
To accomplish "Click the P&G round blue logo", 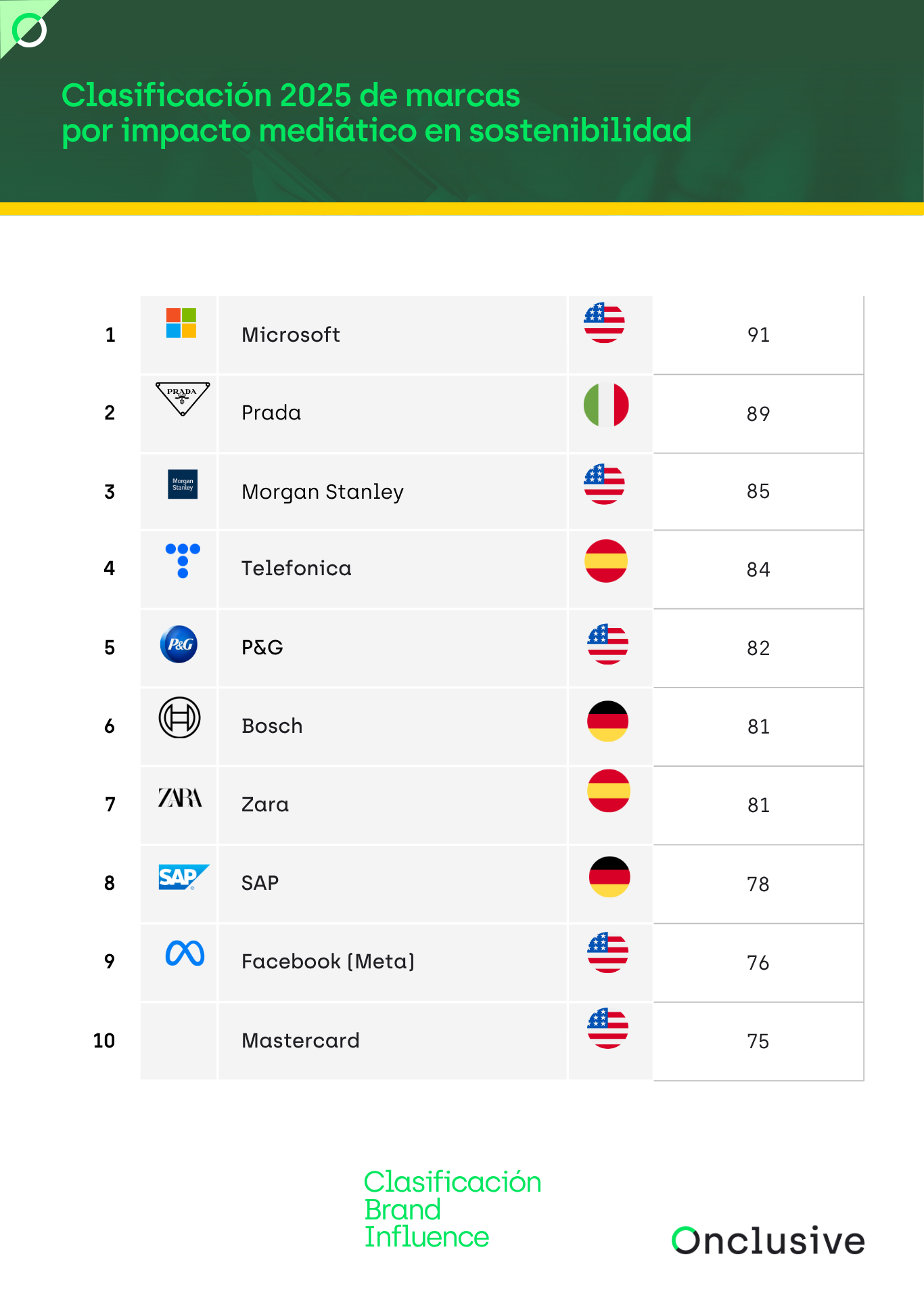I will [x=179, y=644].
